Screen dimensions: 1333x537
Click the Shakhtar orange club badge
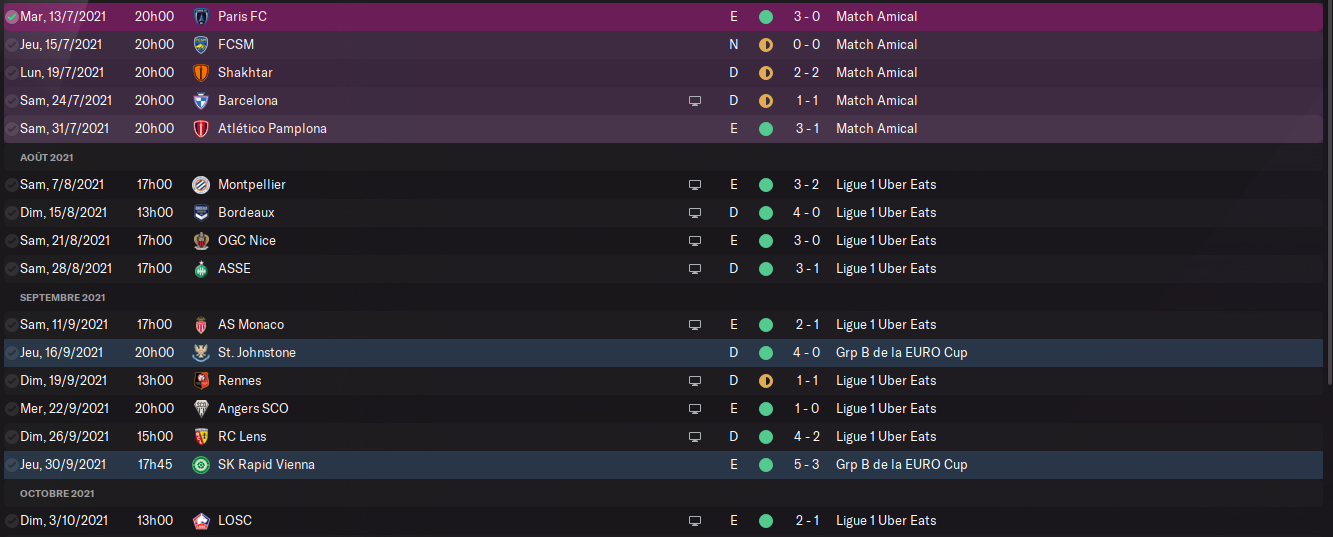(x=201, y=73)
